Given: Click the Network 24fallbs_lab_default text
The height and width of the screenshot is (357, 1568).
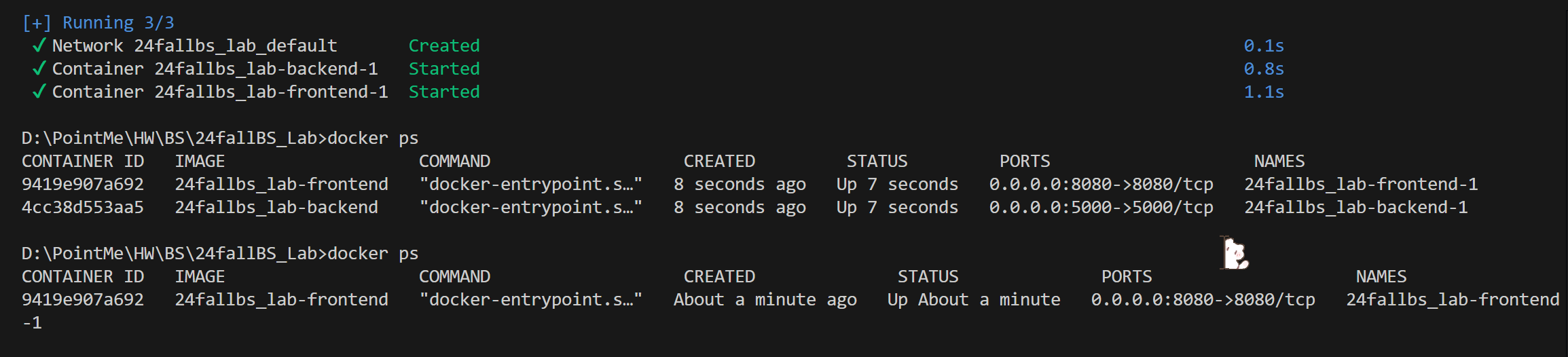Looking at the screenshot, I should 194,45.
